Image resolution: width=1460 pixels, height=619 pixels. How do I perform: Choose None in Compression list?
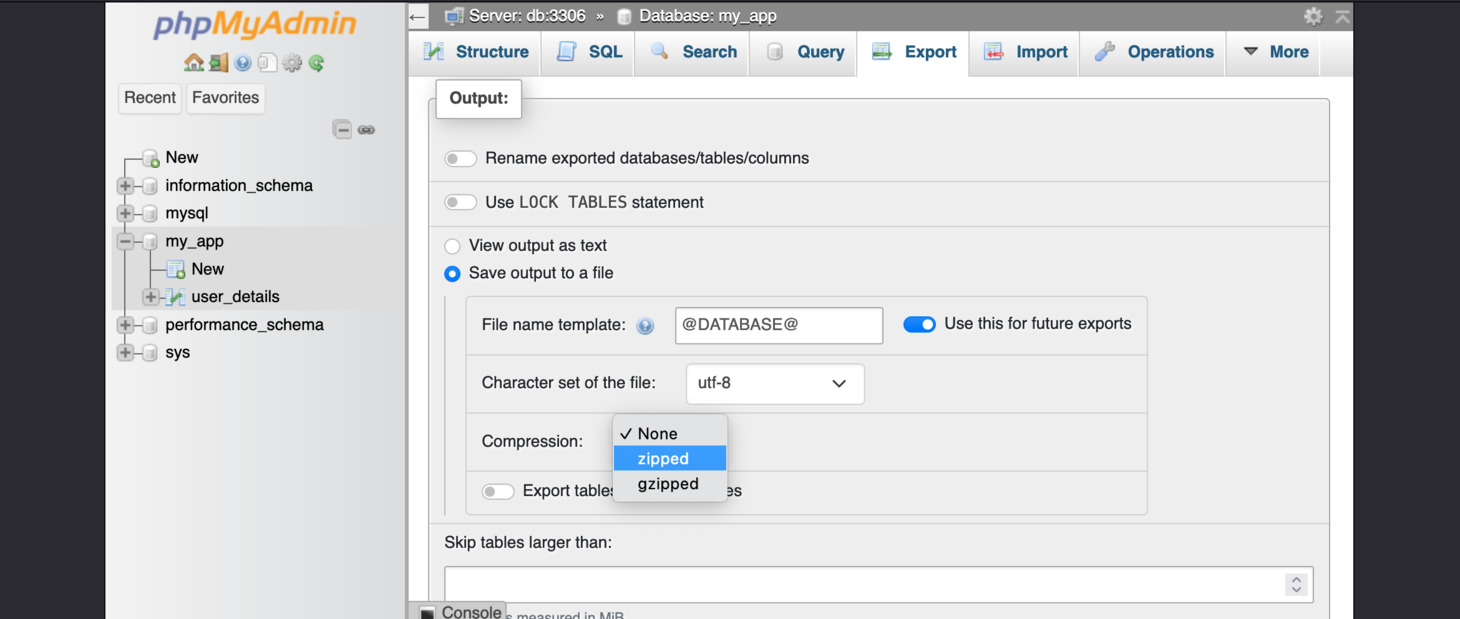tap(670, 433)
